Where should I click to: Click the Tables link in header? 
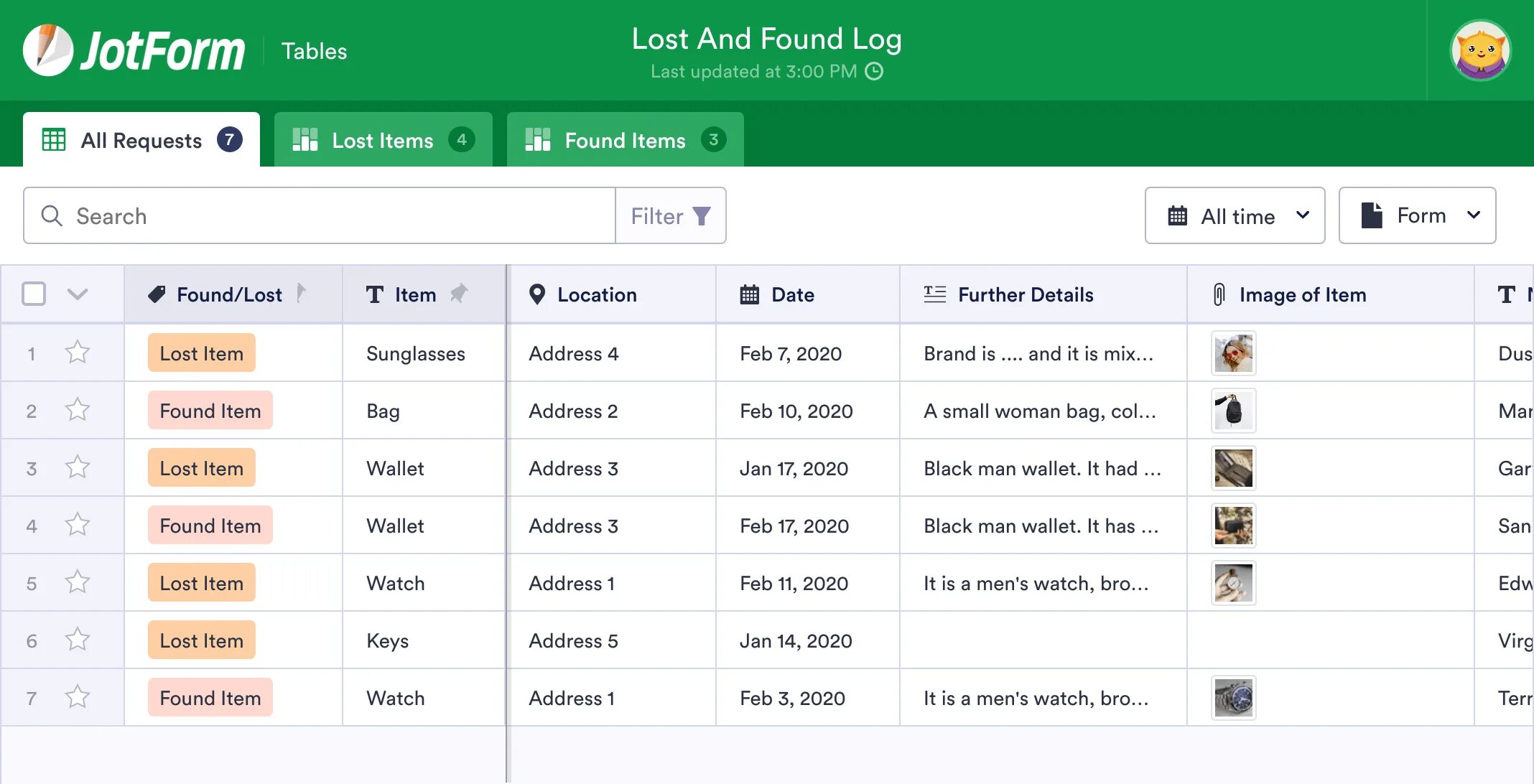pos(314,51)
